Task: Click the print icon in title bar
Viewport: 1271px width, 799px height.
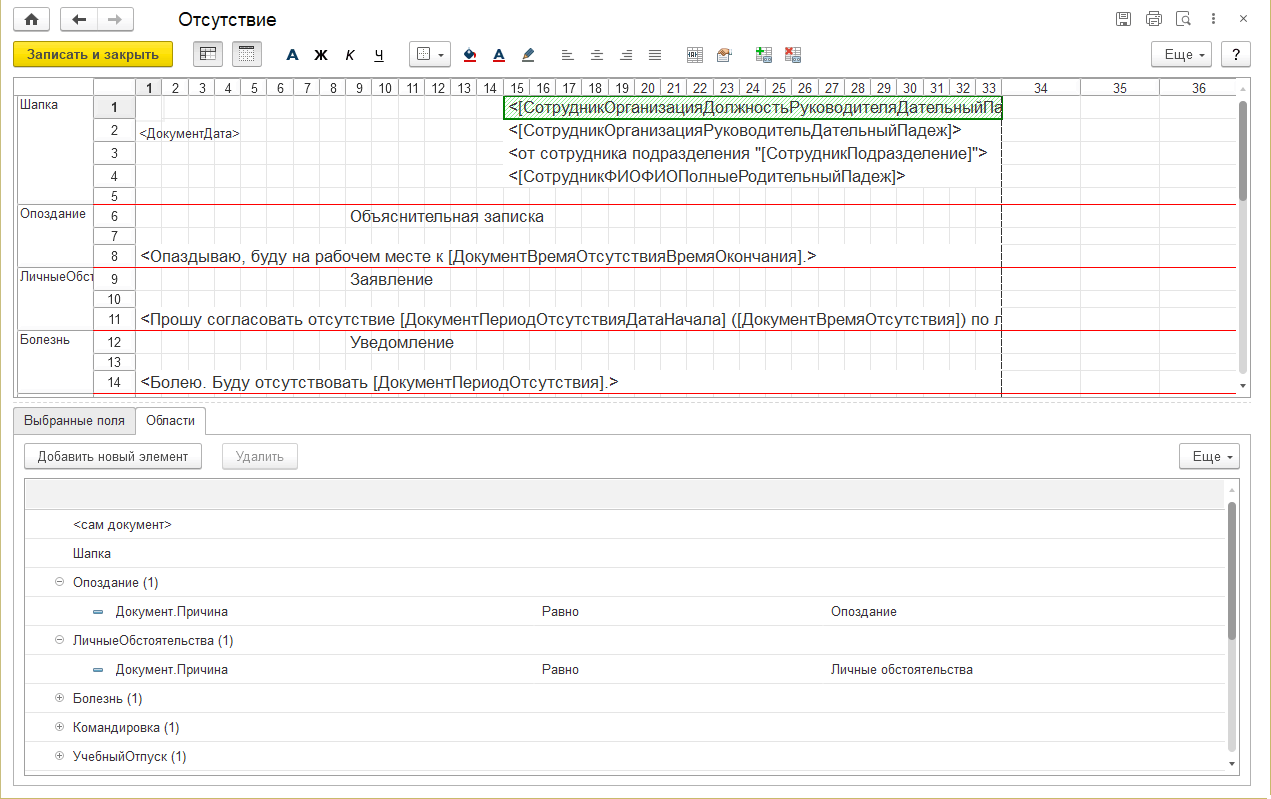Action: click(1154, 20)
